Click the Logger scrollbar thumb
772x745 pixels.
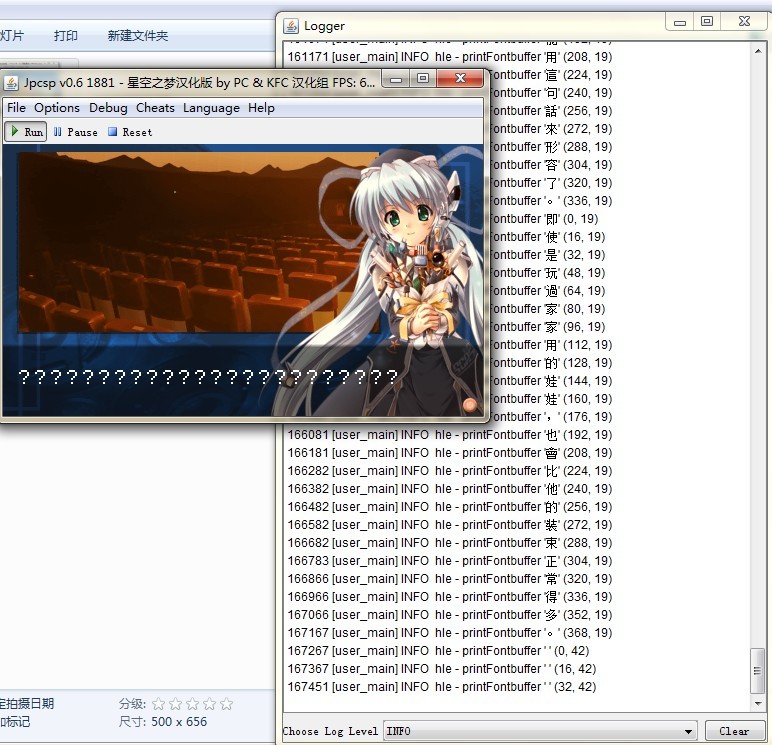[759, 669]
